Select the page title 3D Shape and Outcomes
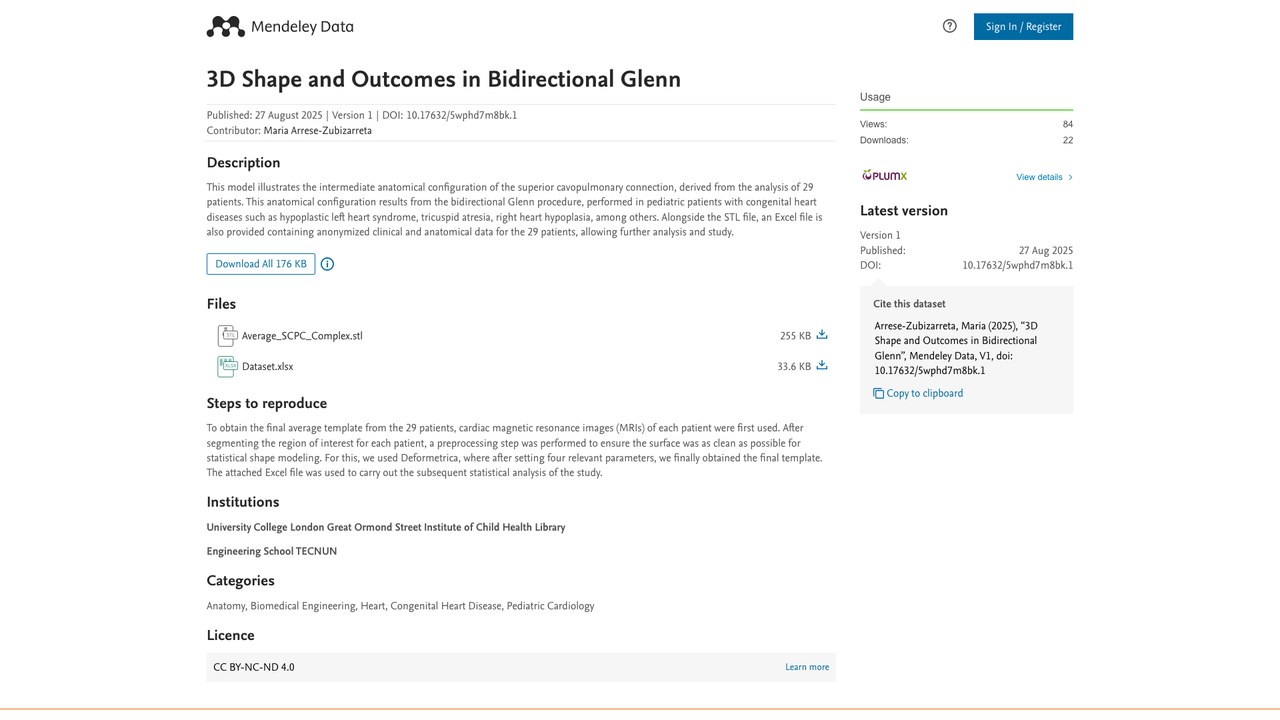 [x=444, y=79]
